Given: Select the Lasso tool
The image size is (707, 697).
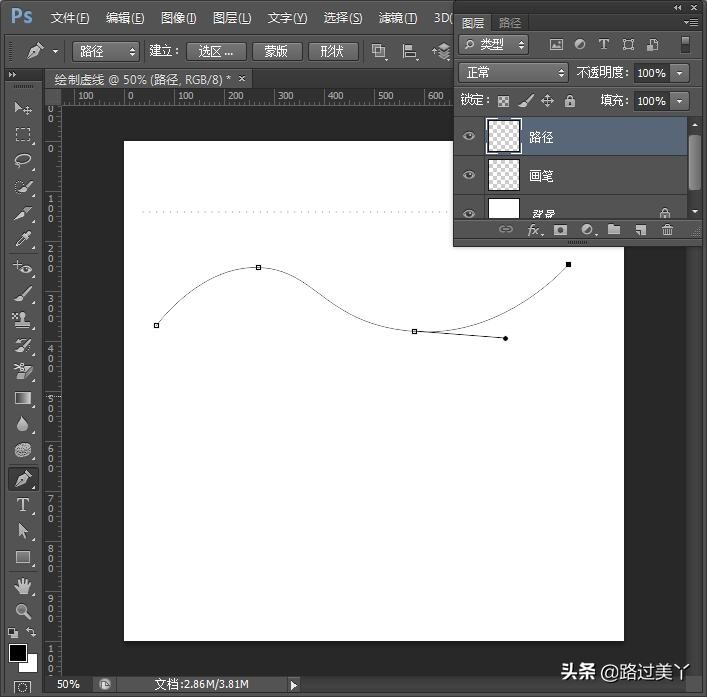Looking at the screenshot, I should point(23,160).
